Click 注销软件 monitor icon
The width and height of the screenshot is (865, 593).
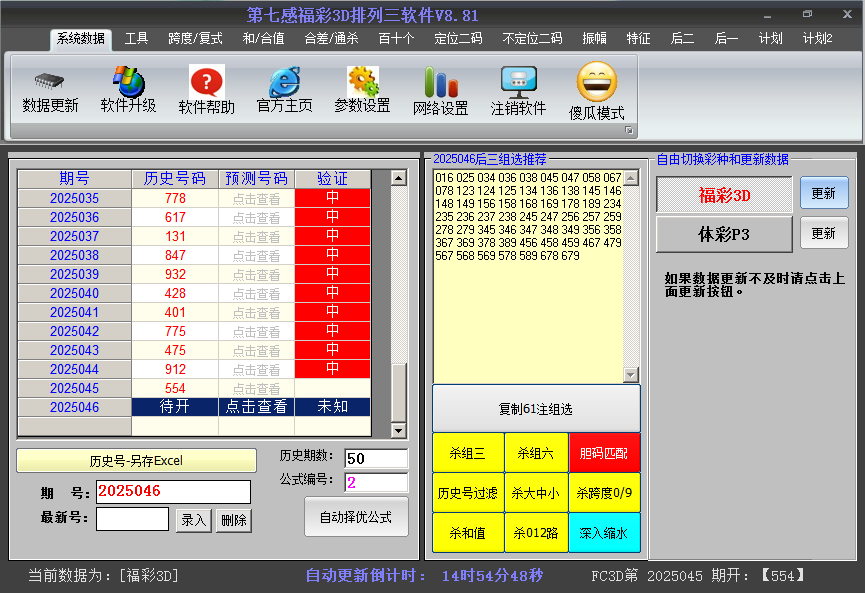click(519, 82)
